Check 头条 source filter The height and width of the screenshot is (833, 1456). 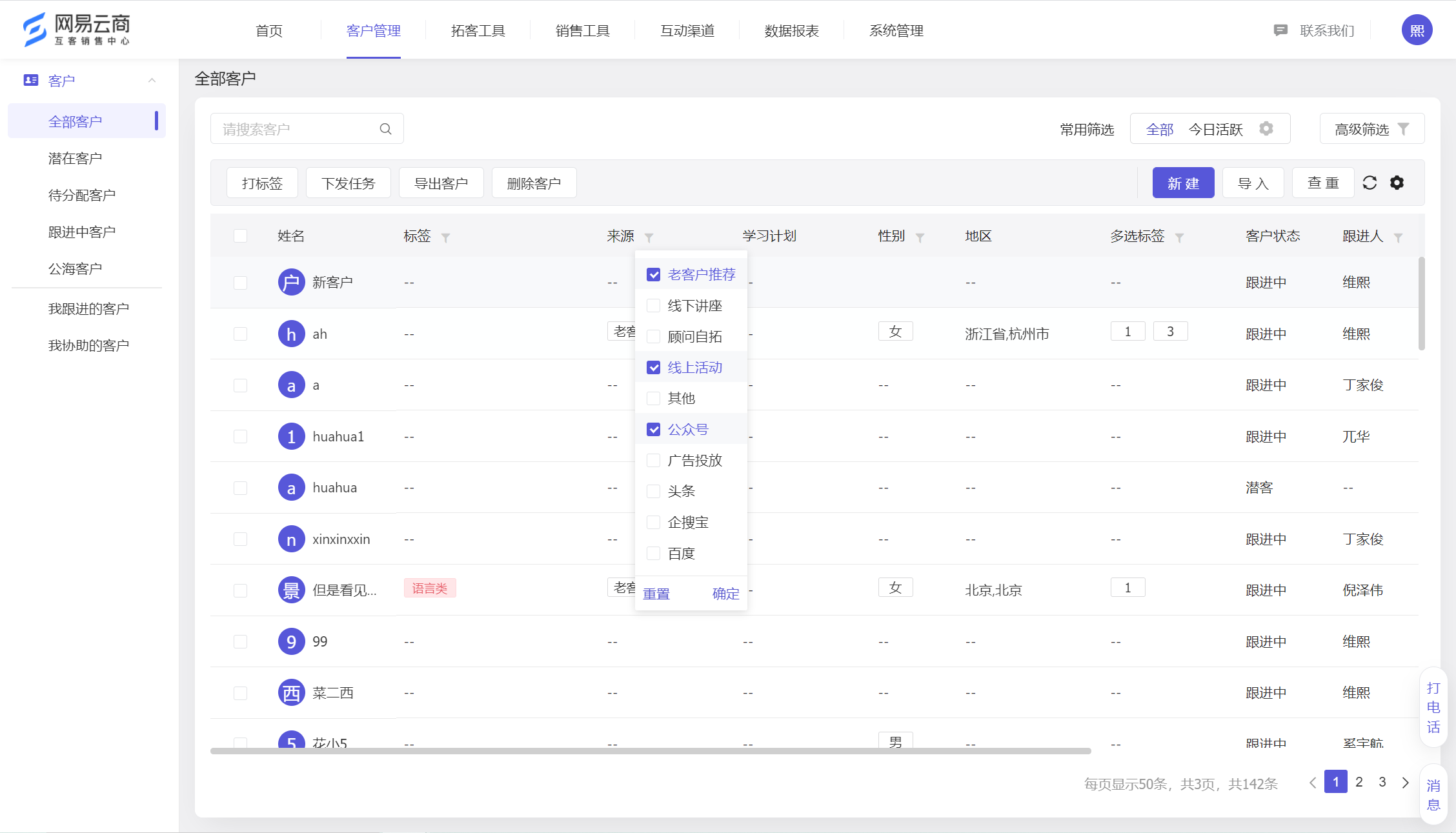(654, 491)
